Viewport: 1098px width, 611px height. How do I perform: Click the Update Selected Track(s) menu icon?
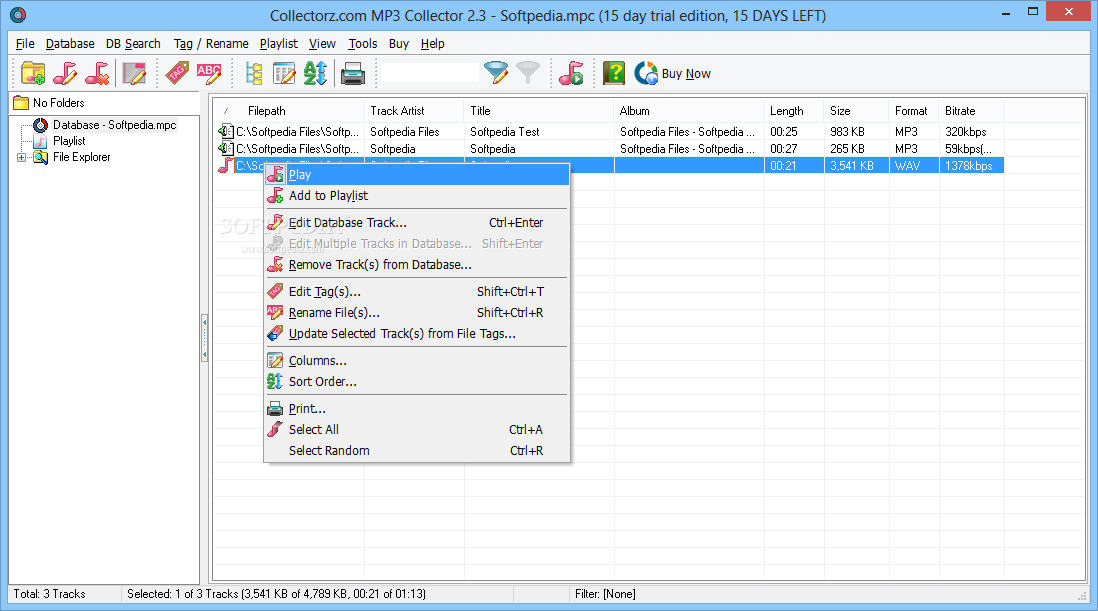click(275, 333)
